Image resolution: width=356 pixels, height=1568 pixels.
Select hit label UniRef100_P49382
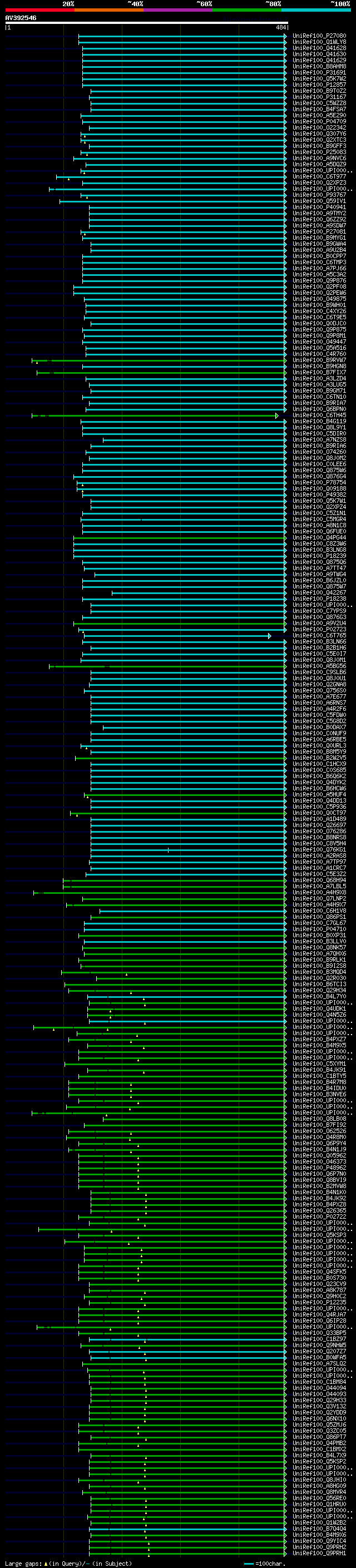tap(319, 495)
